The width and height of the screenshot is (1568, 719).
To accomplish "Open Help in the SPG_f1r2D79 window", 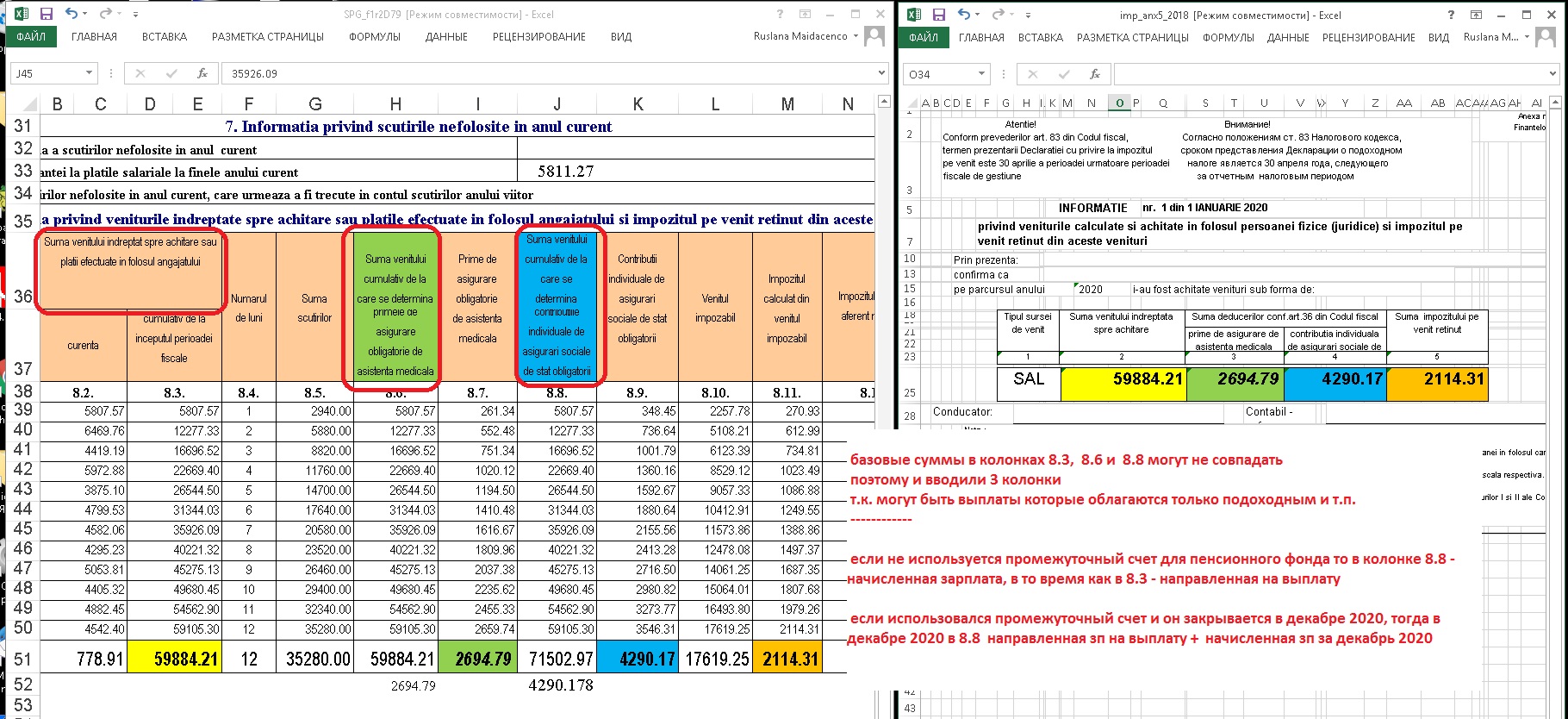I will tap(780, 14).
